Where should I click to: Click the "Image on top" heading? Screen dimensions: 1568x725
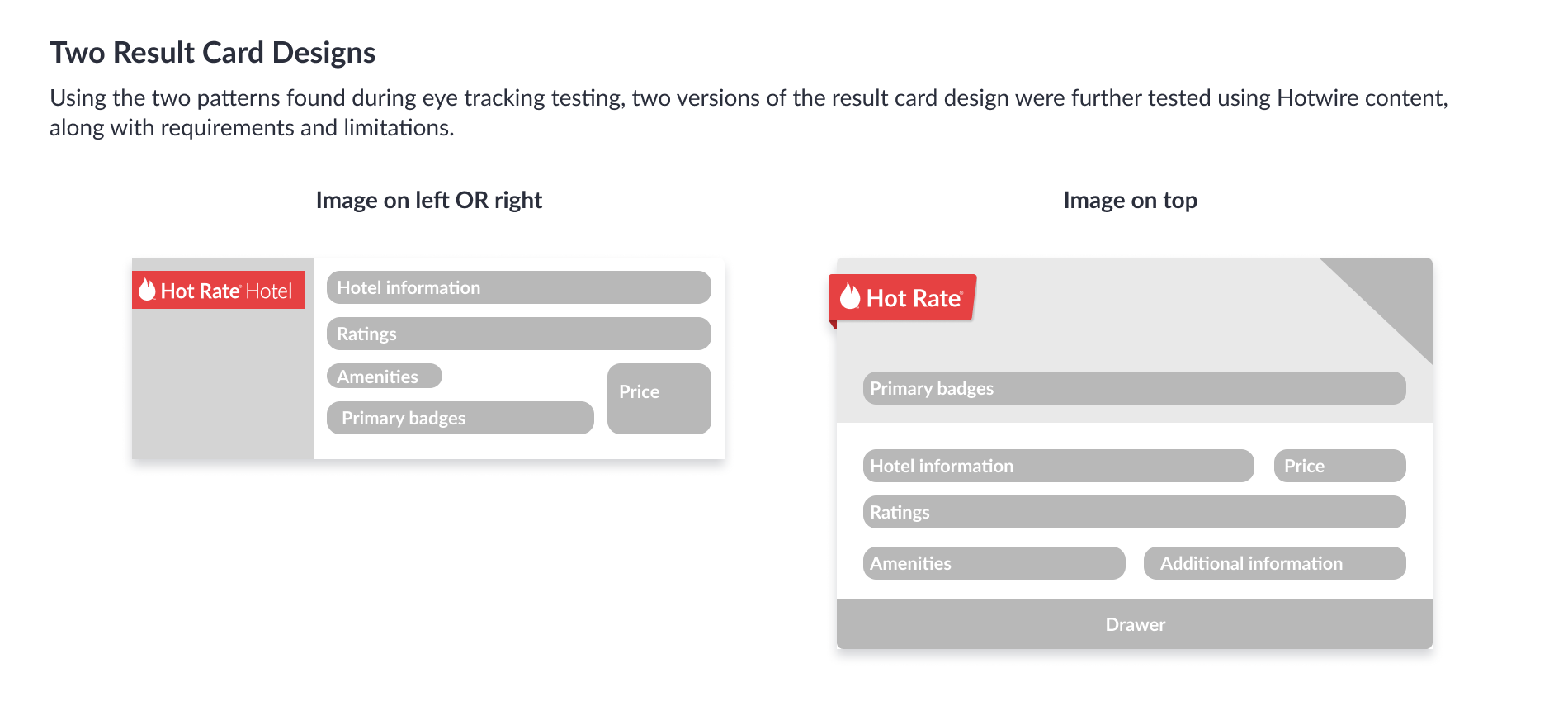1130,201
